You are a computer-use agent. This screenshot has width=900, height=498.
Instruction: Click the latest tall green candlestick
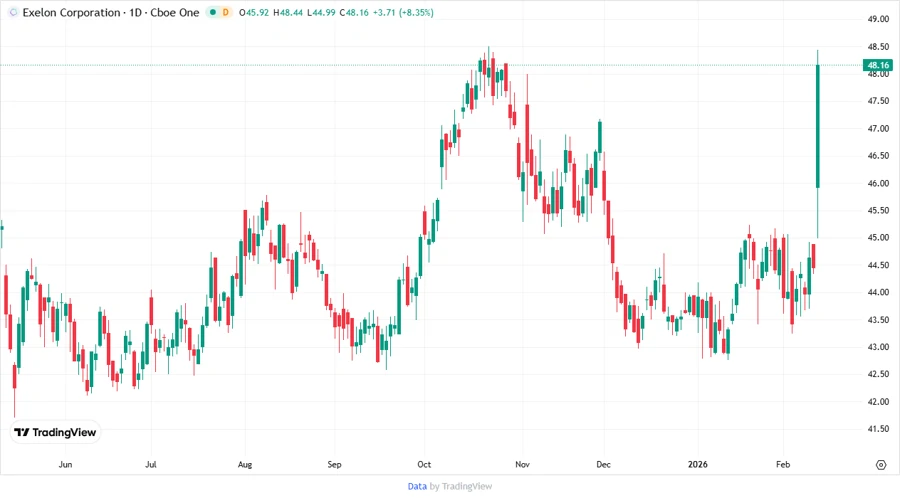coord(817,126)
